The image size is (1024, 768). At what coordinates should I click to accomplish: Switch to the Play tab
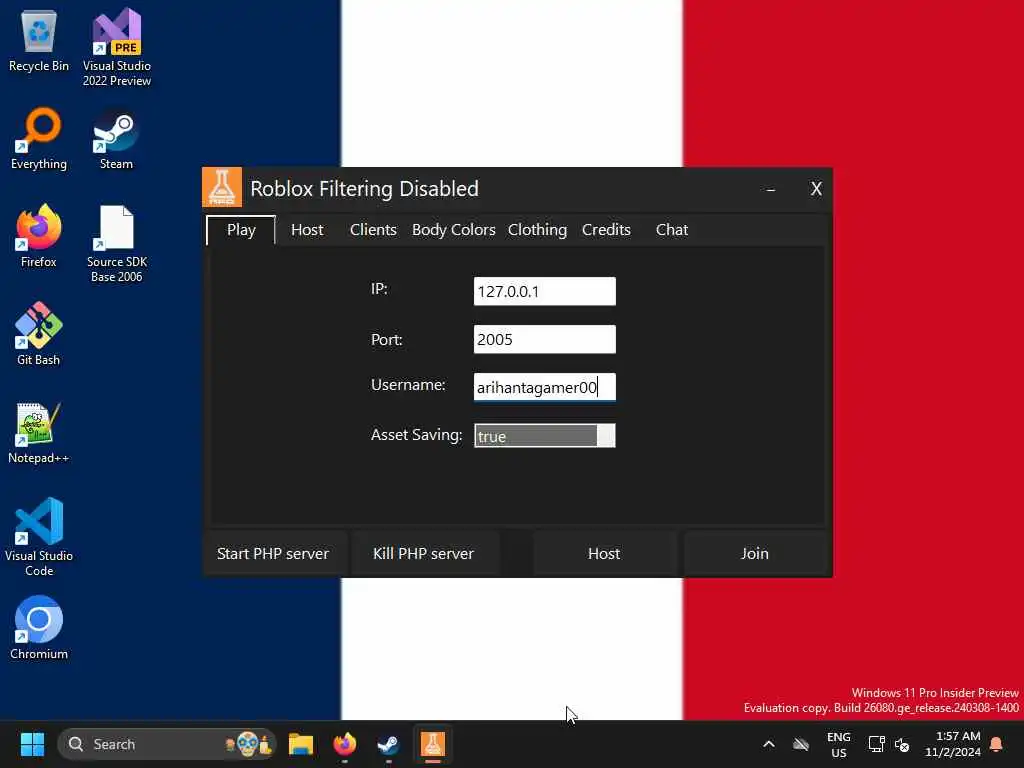241,230
